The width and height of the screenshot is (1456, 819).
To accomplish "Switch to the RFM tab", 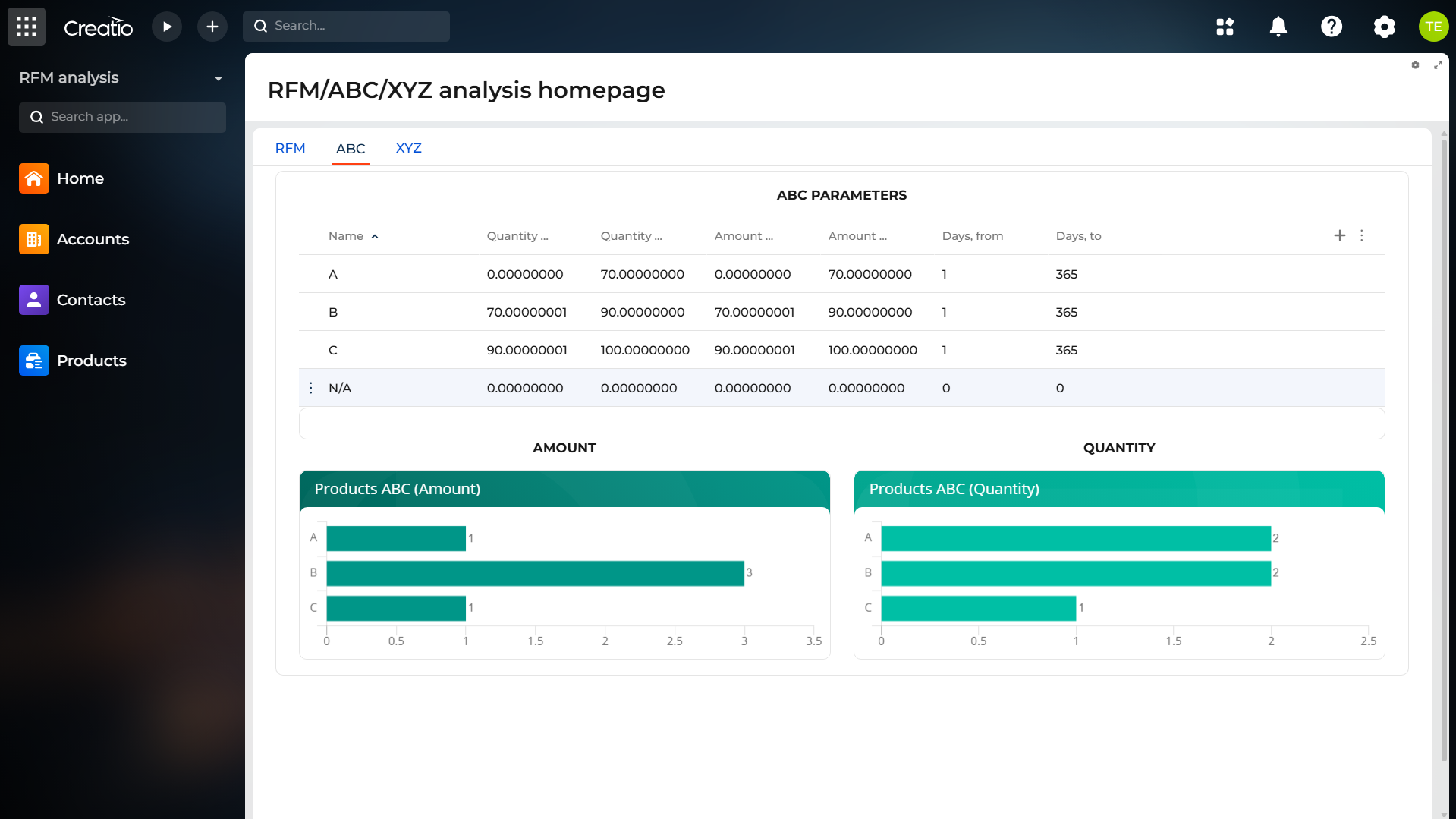I will click(x=290, y=148).
